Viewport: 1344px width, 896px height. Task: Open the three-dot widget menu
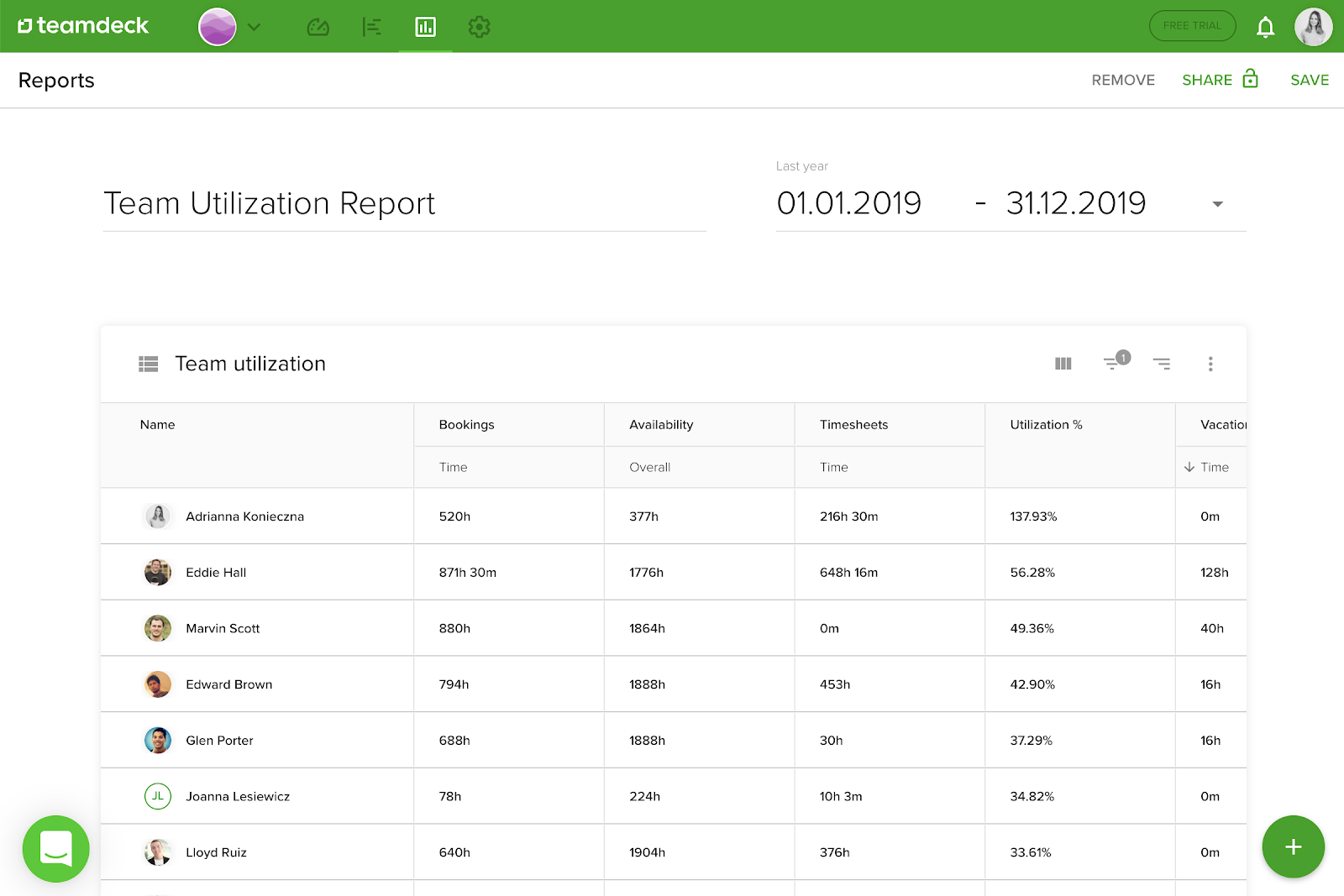1210,364
